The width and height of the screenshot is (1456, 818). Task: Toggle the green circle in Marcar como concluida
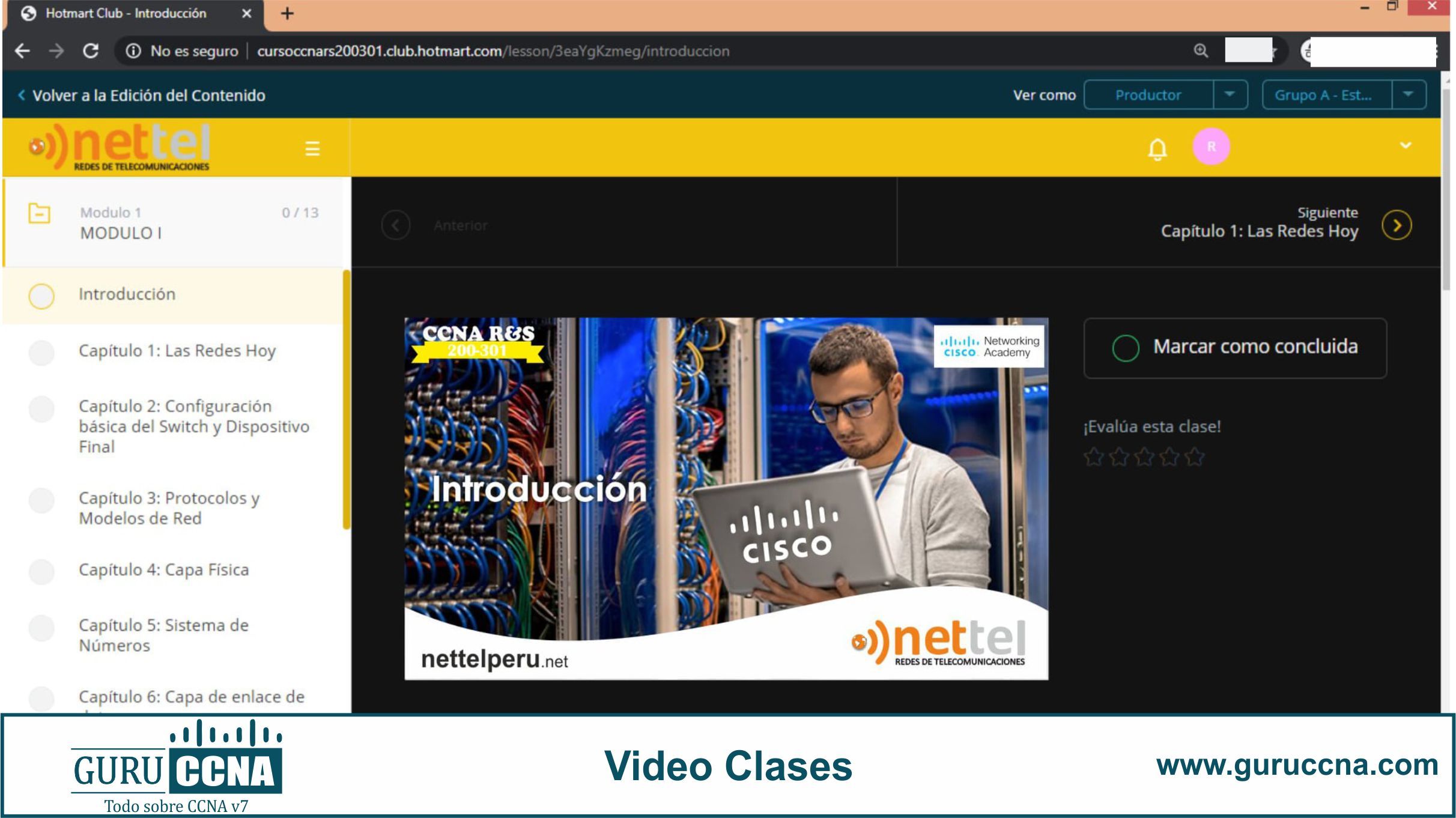pos(1125,348)
